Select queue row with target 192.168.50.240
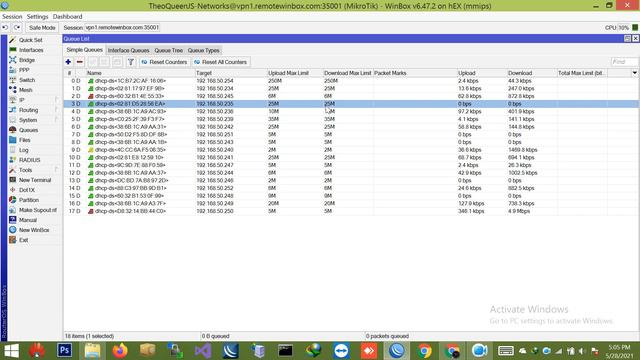This screenshot has width=640, height=360. [x=351, y=150]
